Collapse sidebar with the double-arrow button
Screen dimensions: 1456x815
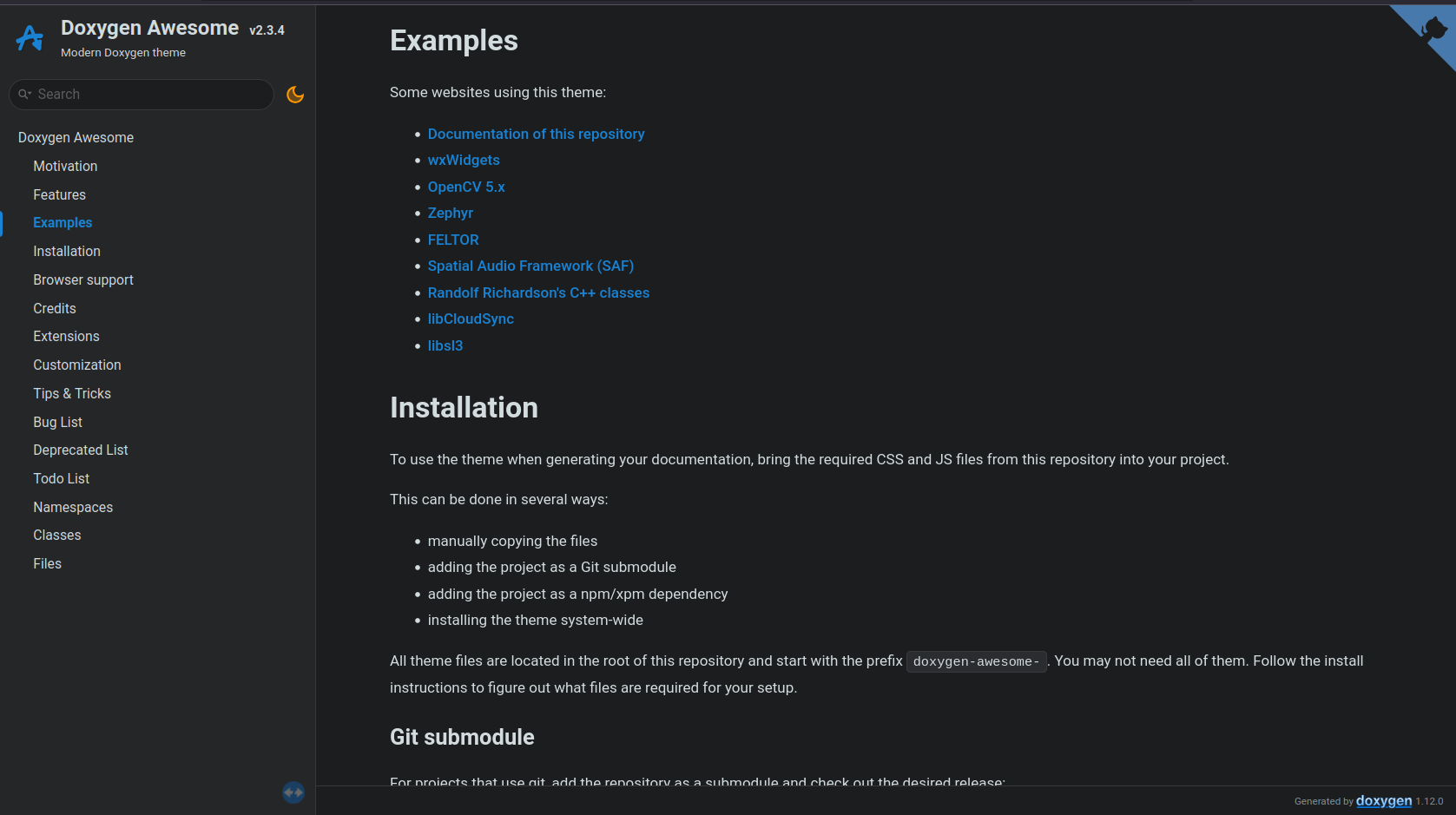(293, 792)
